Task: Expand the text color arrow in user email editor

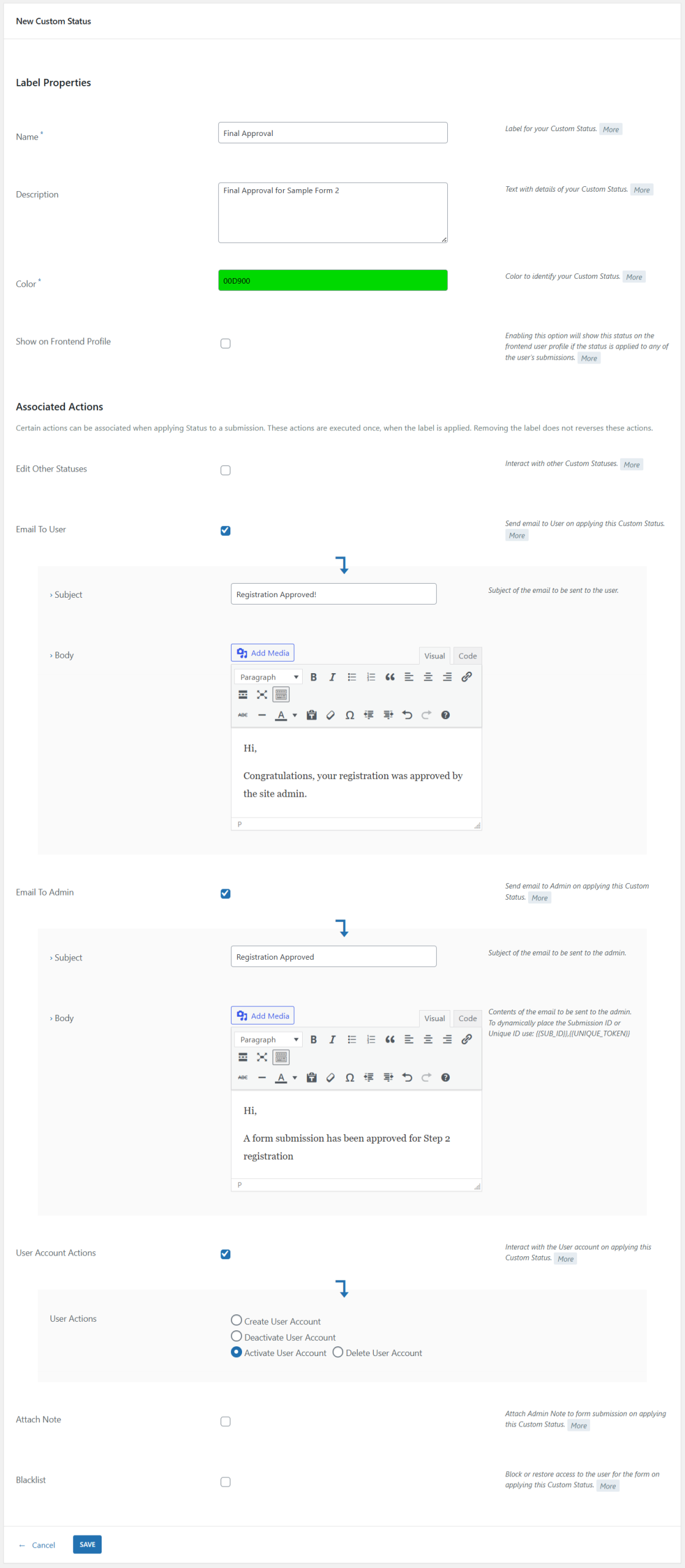Action: (295, 715)
